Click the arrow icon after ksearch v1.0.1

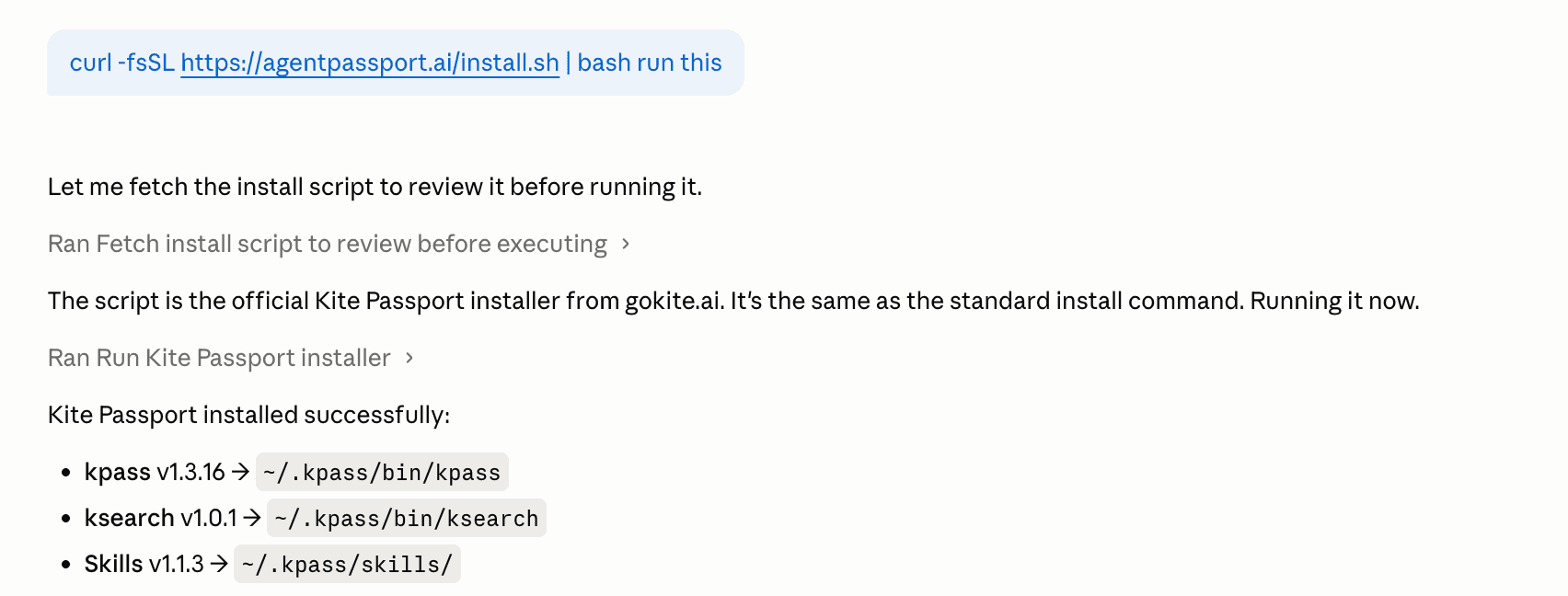pos(252,518)
